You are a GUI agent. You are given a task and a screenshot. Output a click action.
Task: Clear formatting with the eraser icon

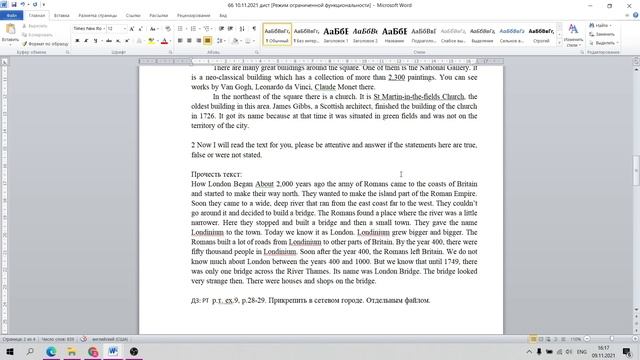[x=168, y=29]
